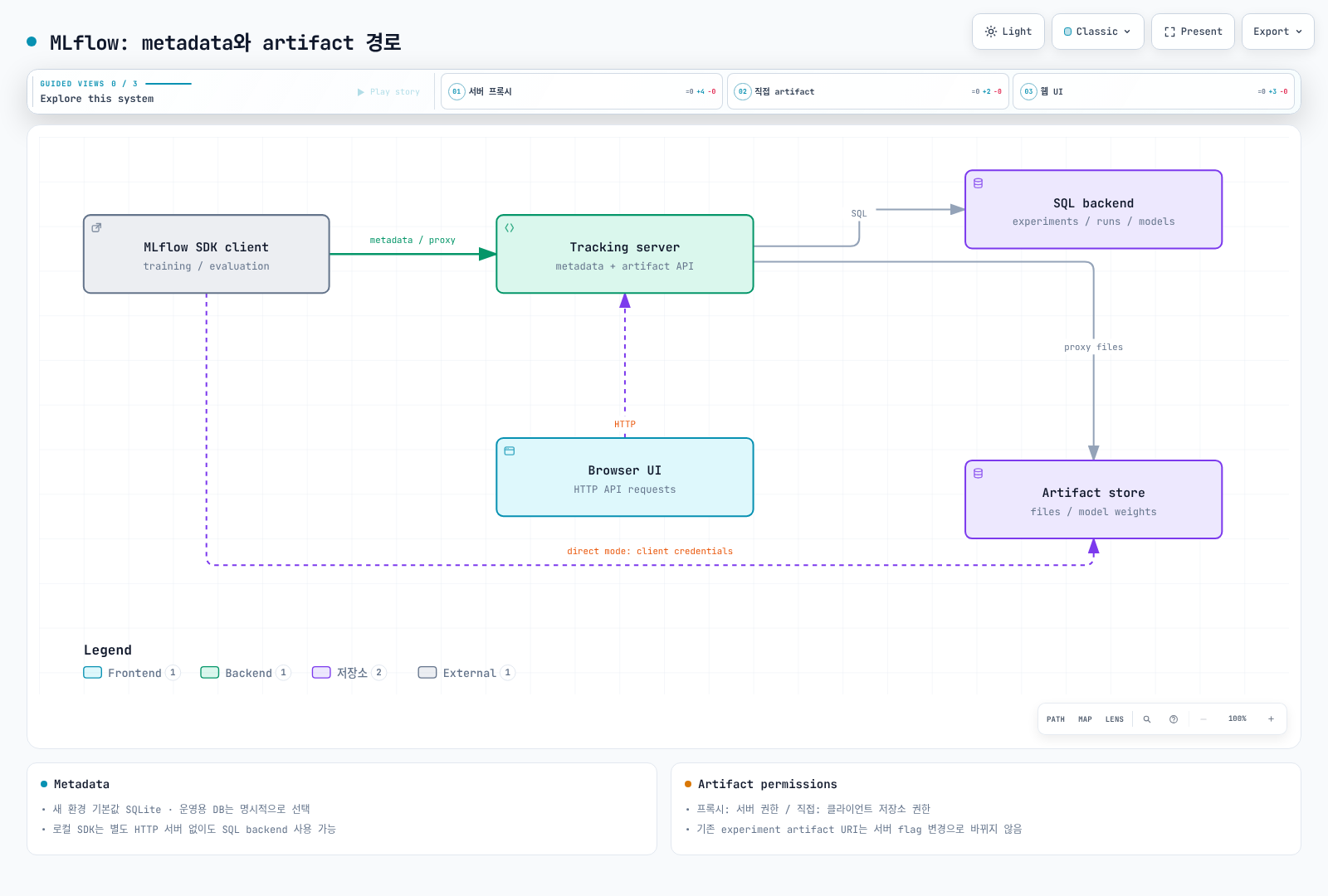1328x896 pixels.
Task: Open the help question mark icon
Action: pos(1174,719)
